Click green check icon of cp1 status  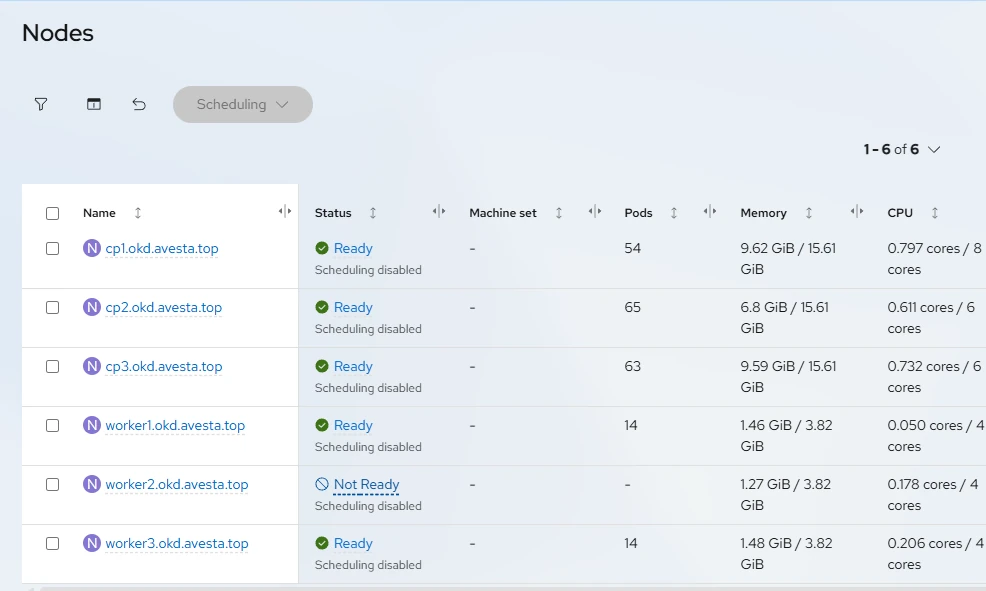(322, 248)
